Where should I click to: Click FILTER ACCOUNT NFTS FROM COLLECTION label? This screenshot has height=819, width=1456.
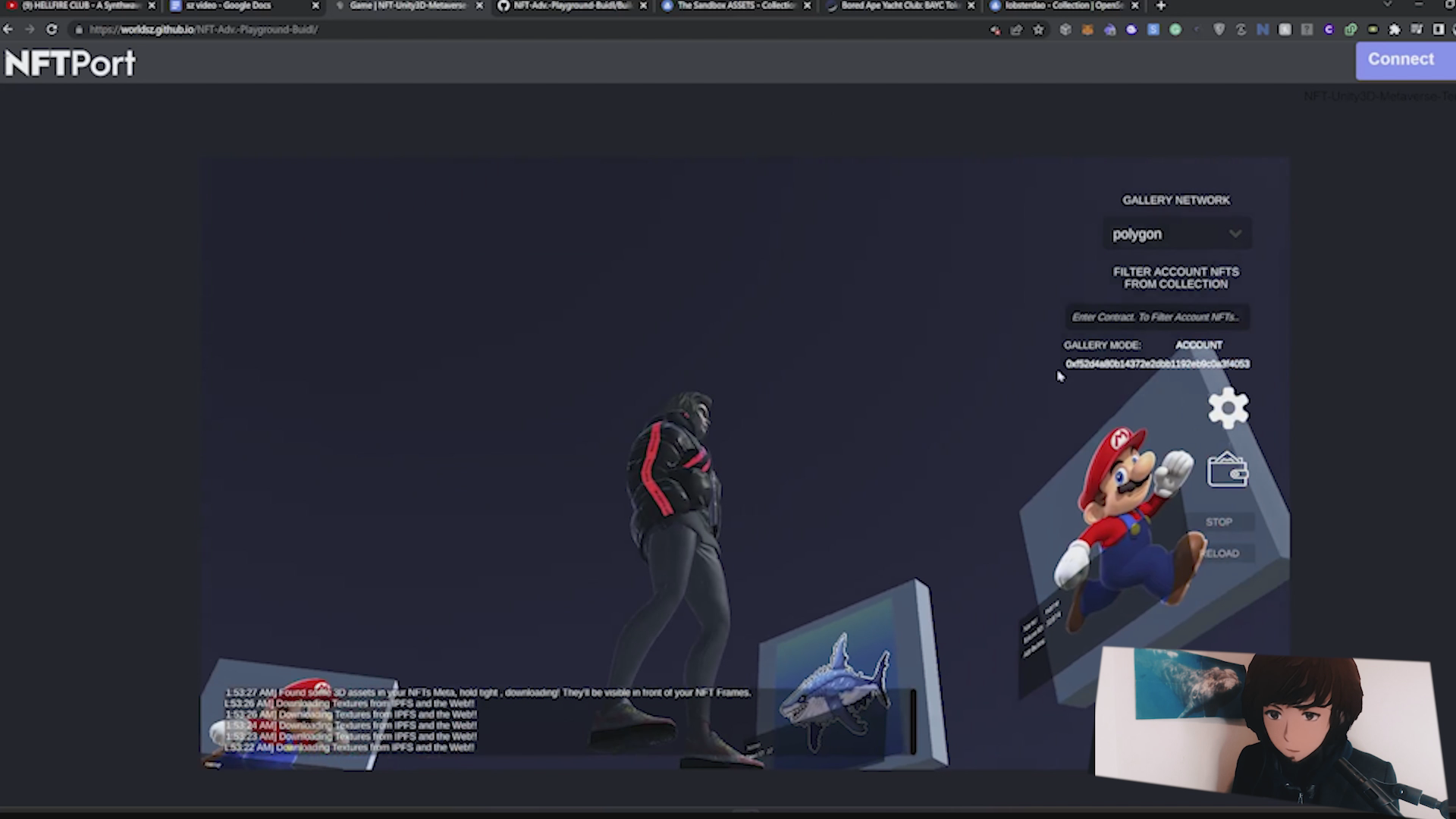click(1176, 278)
